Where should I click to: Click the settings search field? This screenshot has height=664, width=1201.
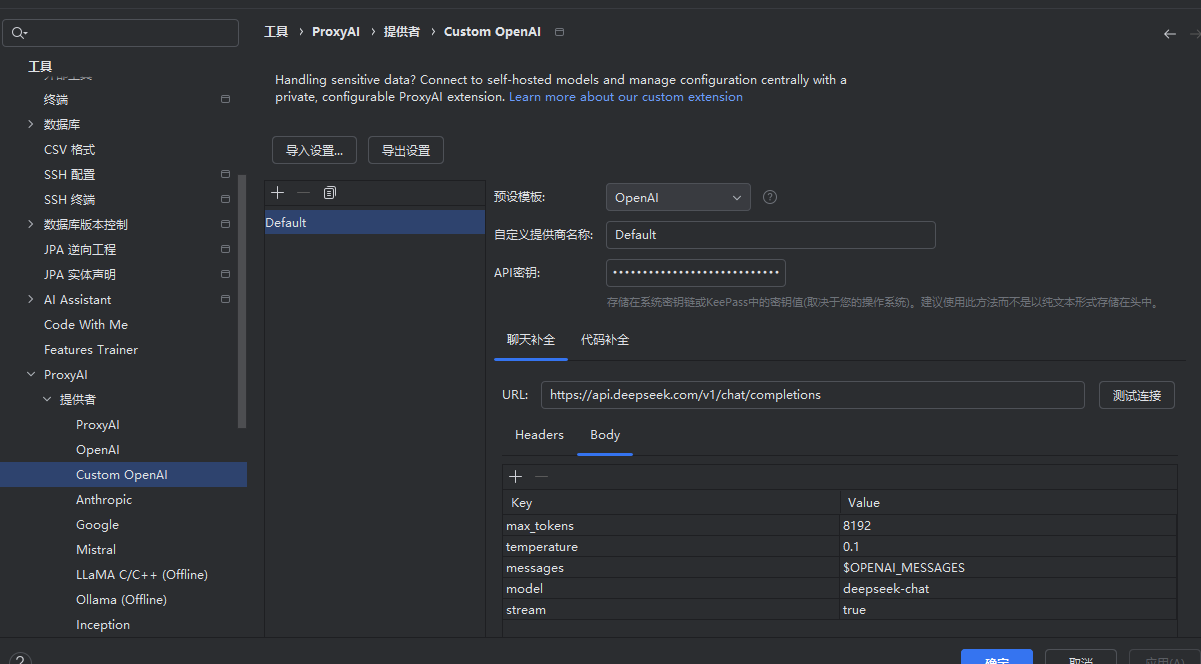point(121,33)
